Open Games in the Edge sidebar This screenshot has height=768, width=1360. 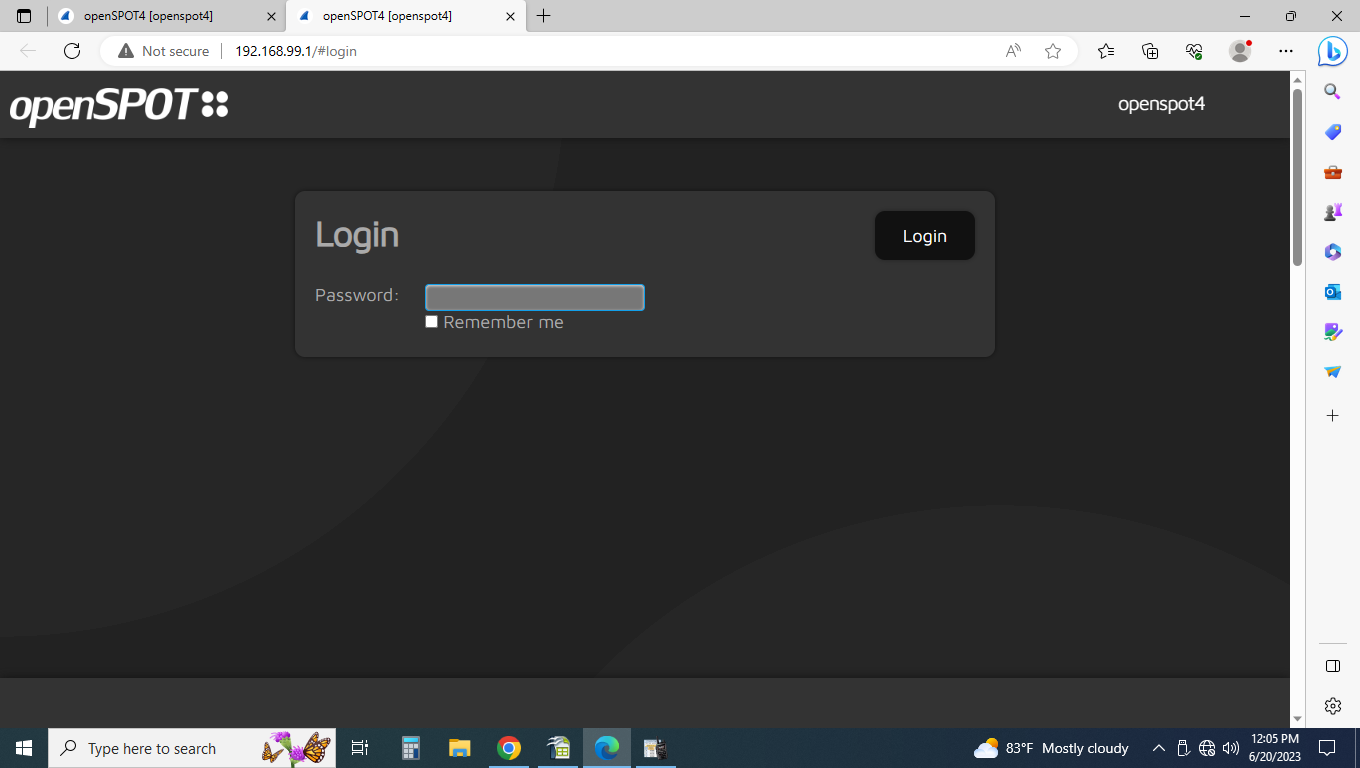[1332, 211]
